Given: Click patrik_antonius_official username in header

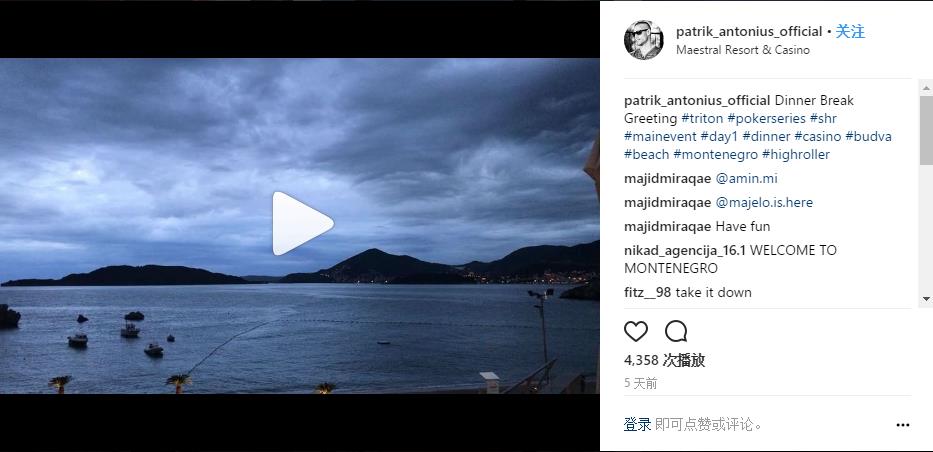Looking at the screenshot, I should pos(749,32).
